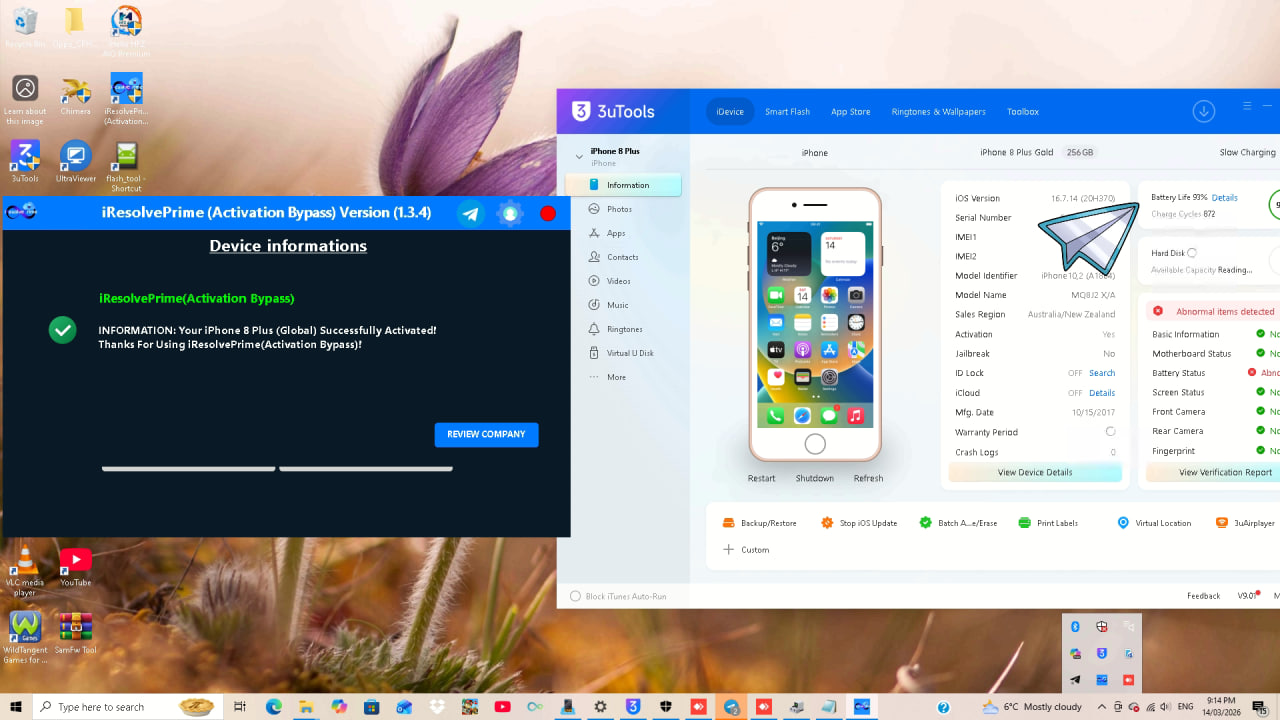
Task: Select the iDevice tab
Action: click(x=730, y=112)
